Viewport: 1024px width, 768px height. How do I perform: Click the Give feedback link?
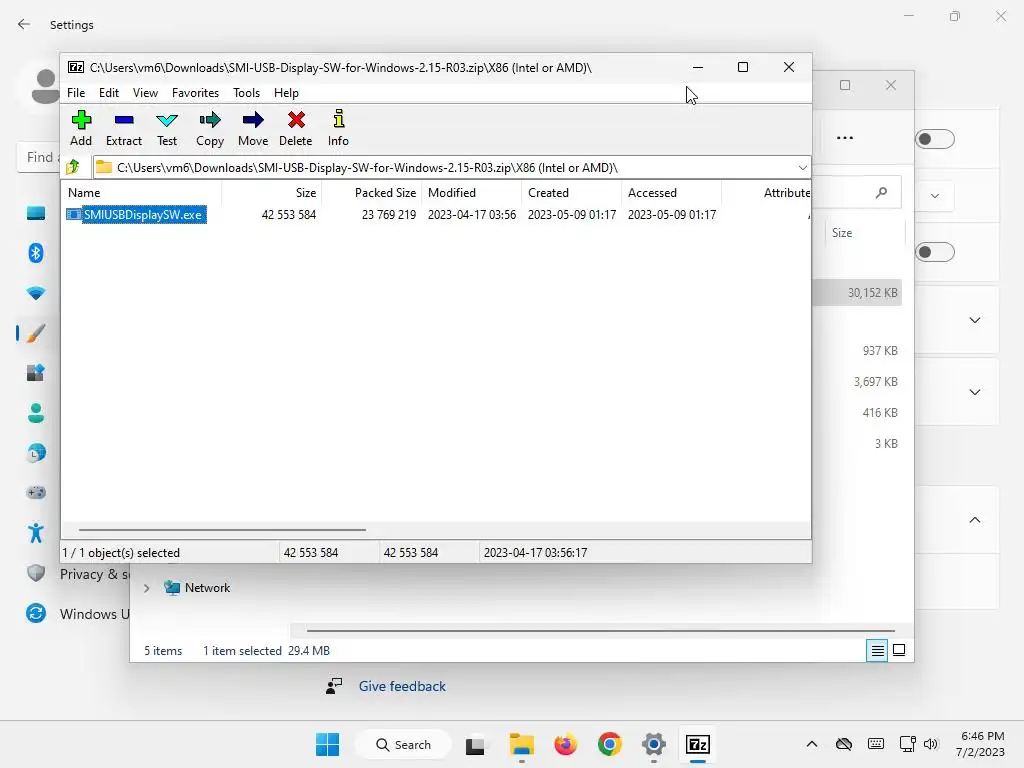[x=402, y=686]
